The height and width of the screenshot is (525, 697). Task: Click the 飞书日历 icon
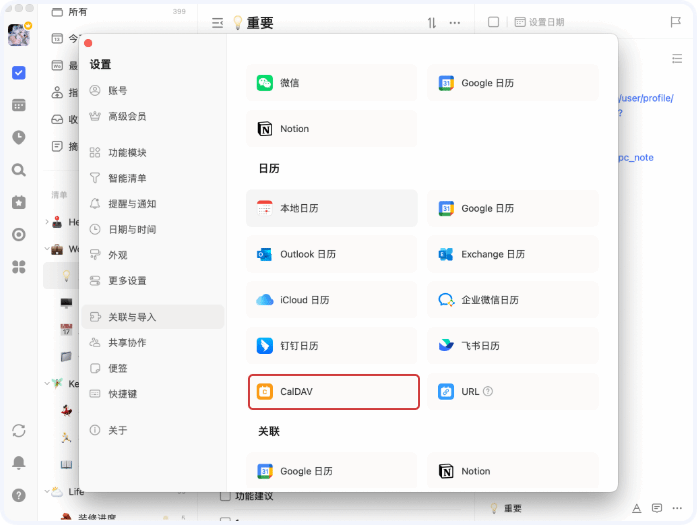[446, 346]
